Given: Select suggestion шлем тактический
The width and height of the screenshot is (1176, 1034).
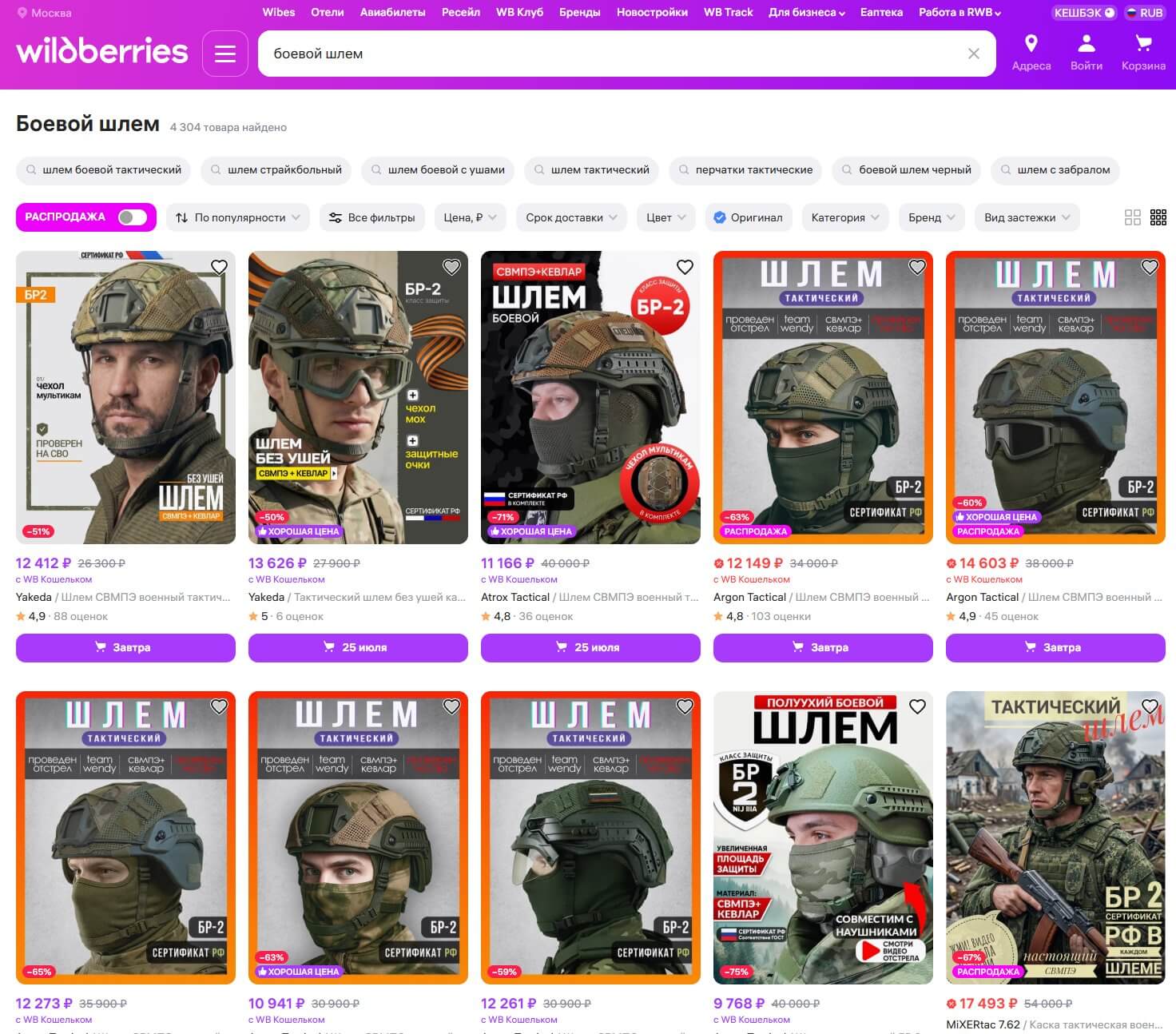Looking at the screenshot, I should coord(592,169).
